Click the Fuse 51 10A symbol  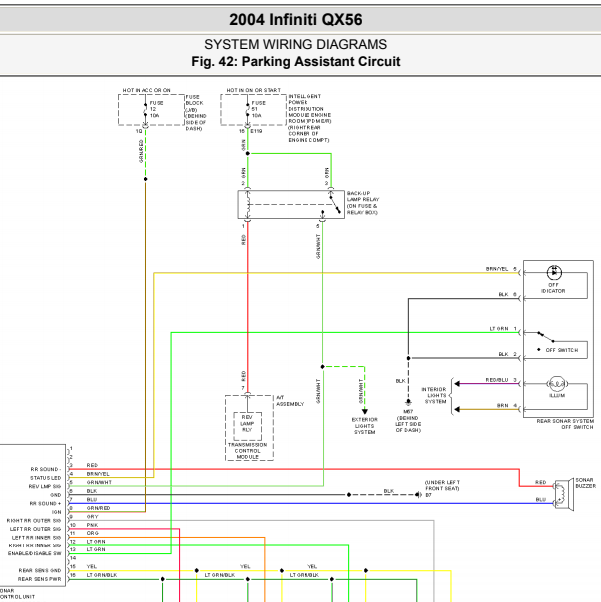(x=248, y=109)
